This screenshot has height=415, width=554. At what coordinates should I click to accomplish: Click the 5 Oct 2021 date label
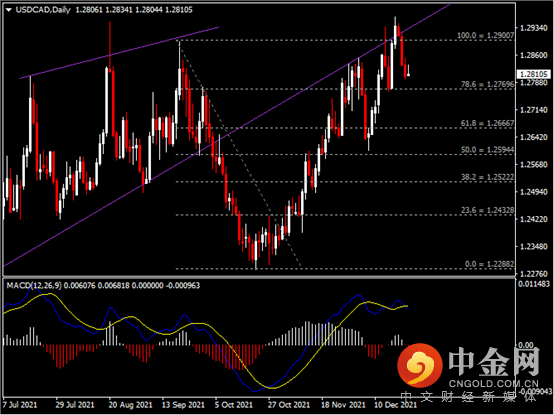pyautogui.click(x=234, y=404)
